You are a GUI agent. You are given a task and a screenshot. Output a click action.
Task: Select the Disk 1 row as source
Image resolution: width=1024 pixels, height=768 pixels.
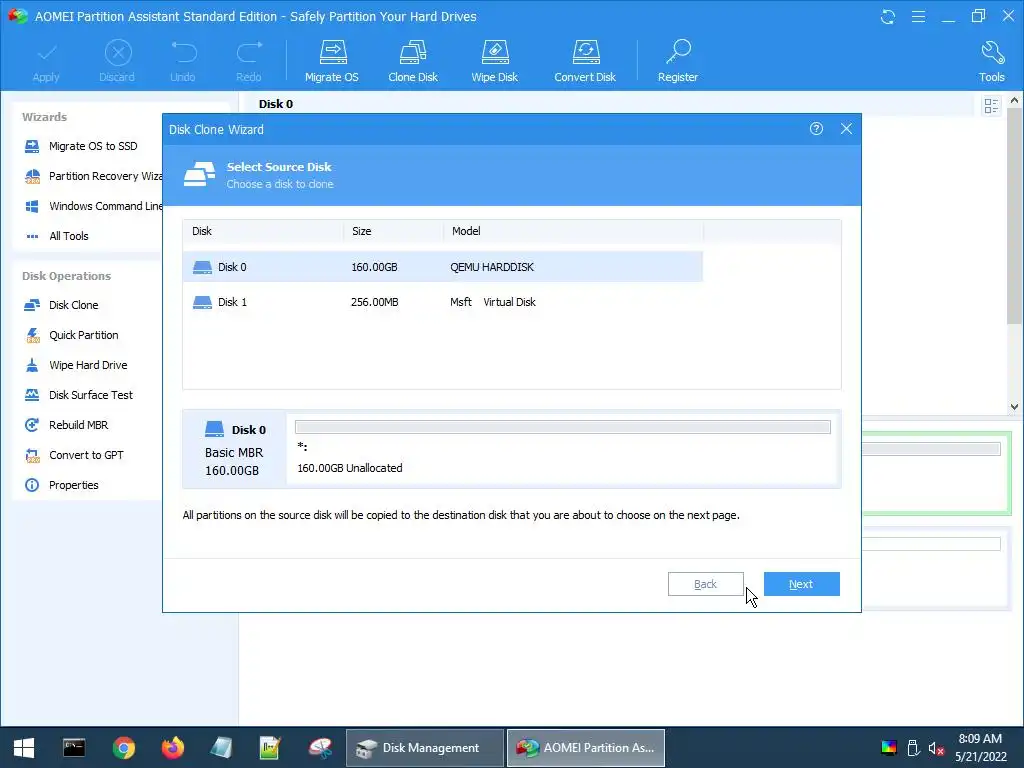pyautogui.click(x=443, y=302)
